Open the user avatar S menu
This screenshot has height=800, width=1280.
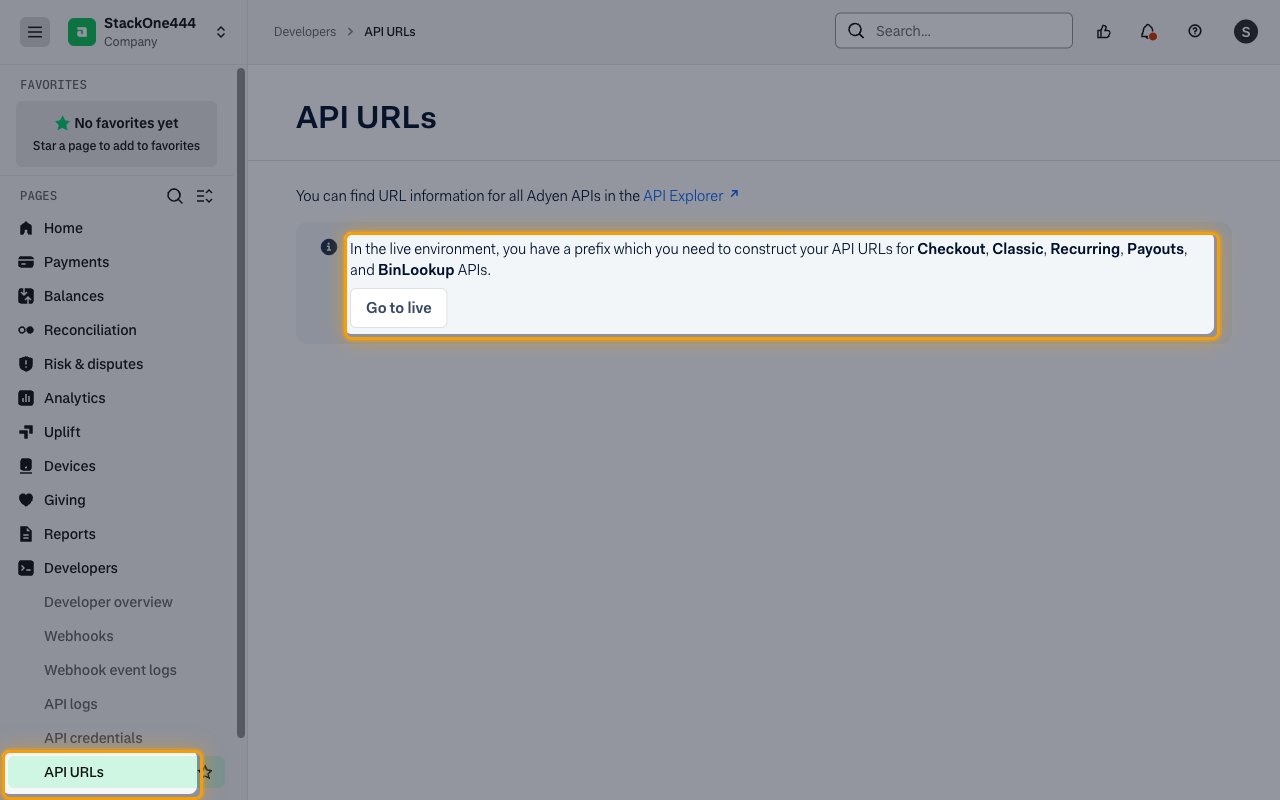[x=1245, y=31]
